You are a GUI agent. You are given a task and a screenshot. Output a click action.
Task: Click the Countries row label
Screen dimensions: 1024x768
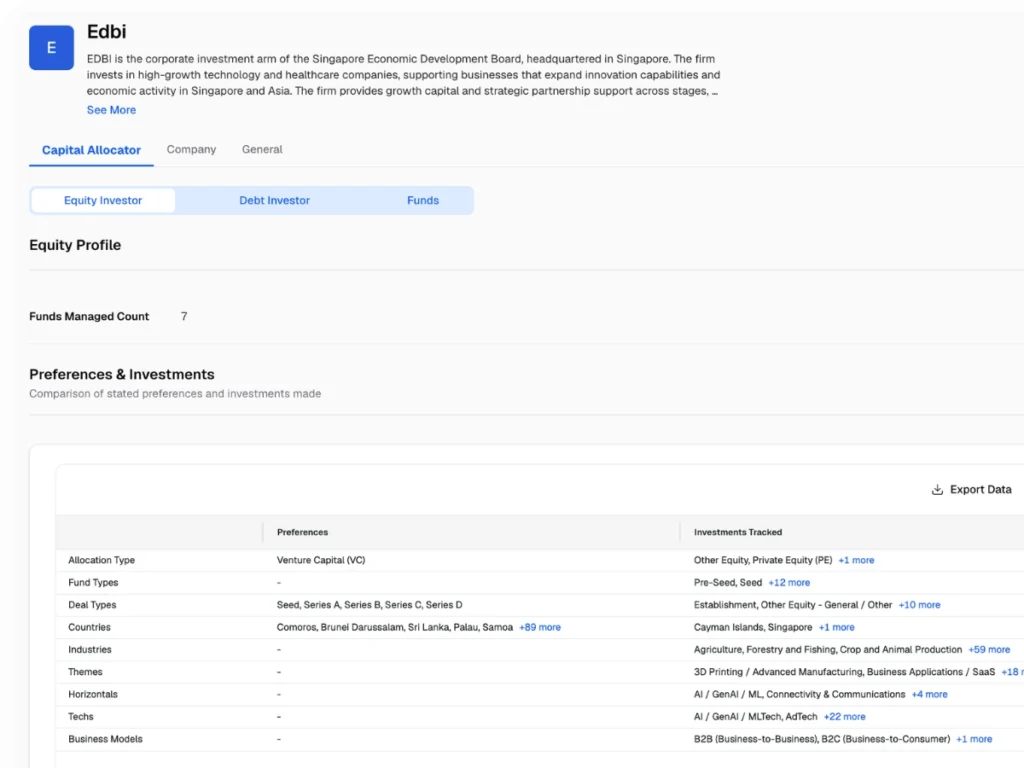(x=89, y=627)
